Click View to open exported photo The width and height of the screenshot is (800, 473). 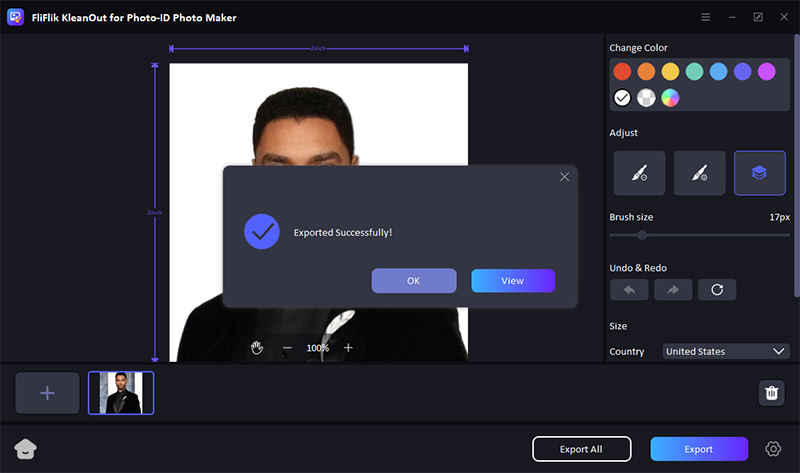point(512,281)
